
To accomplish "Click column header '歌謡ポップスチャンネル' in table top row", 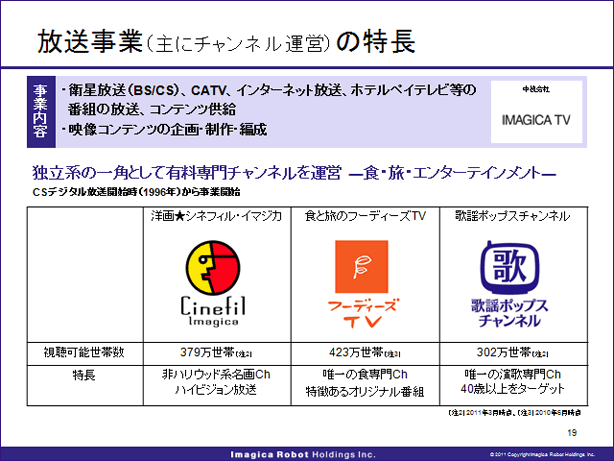I will coord(513,216).
